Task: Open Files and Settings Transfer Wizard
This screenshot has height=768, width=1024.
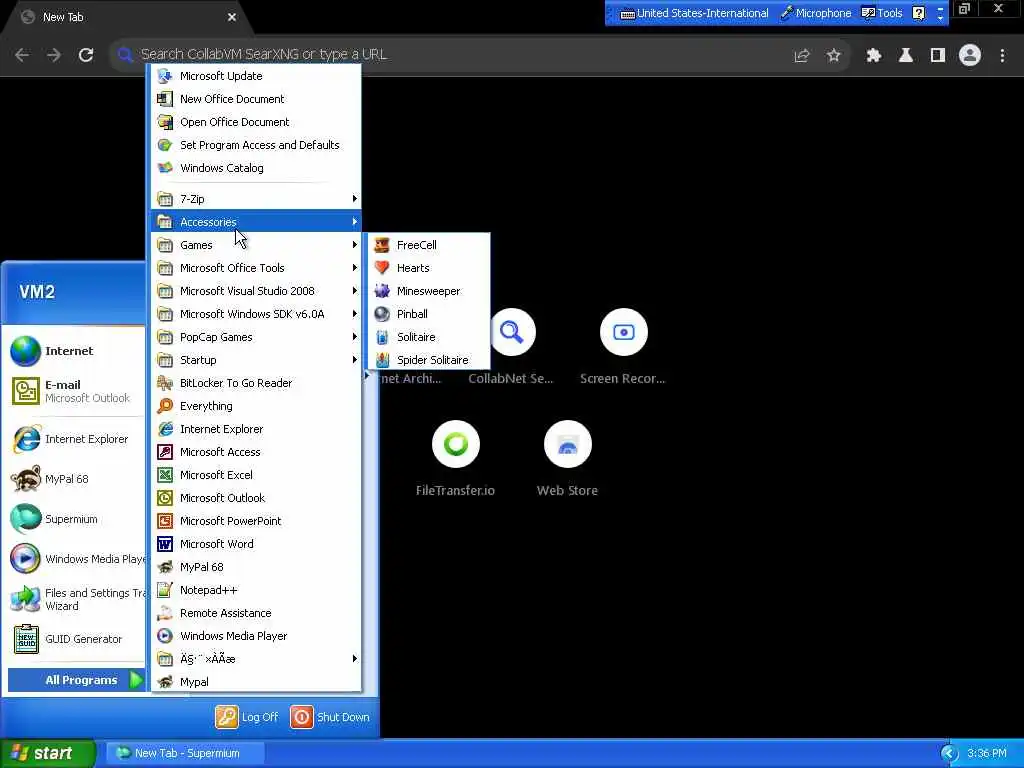Action: [76, 599]
